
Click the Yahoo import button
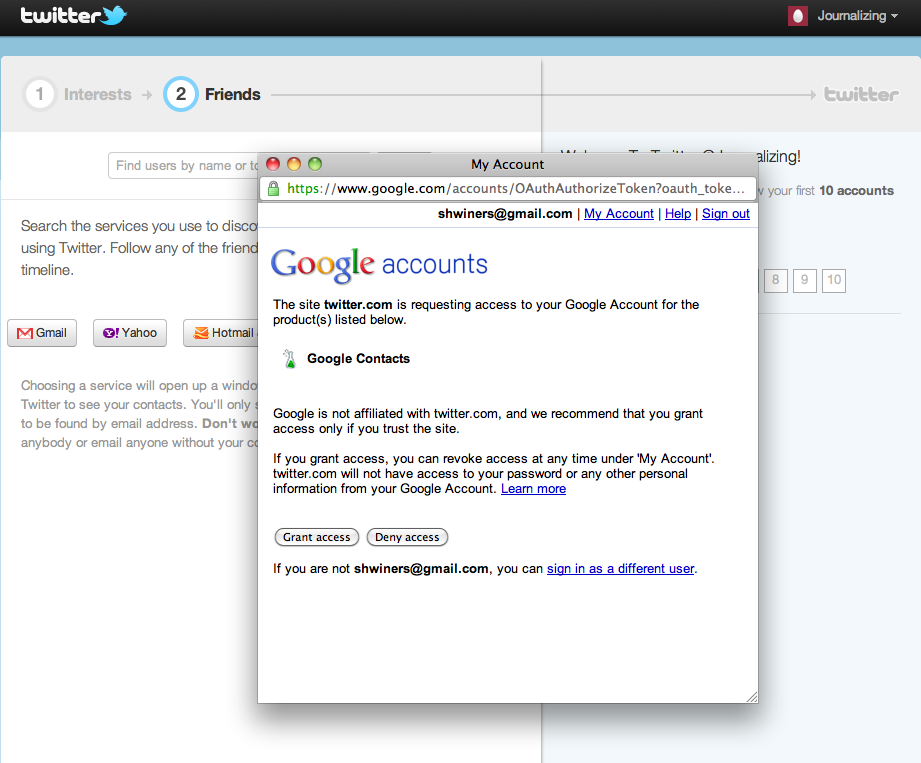pos(130,333)
